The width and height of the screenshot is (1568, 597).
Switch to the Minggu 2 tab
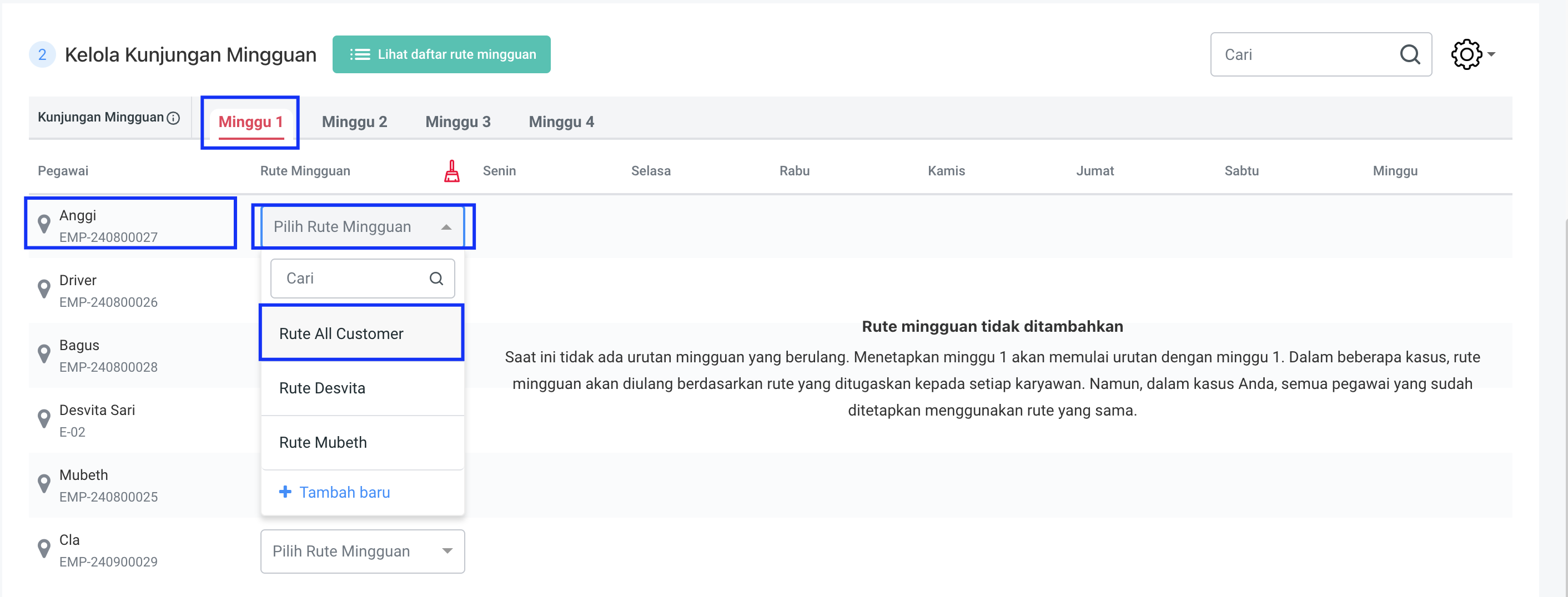(354, 122)
